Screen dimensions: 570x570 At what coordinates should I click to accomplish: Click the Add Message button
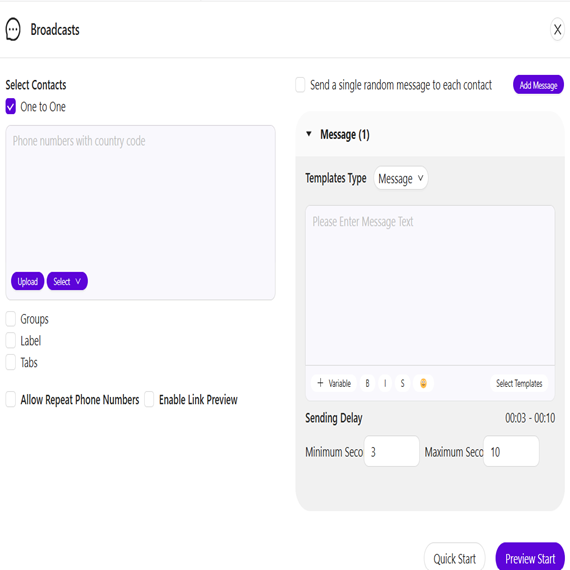[538, 85]
